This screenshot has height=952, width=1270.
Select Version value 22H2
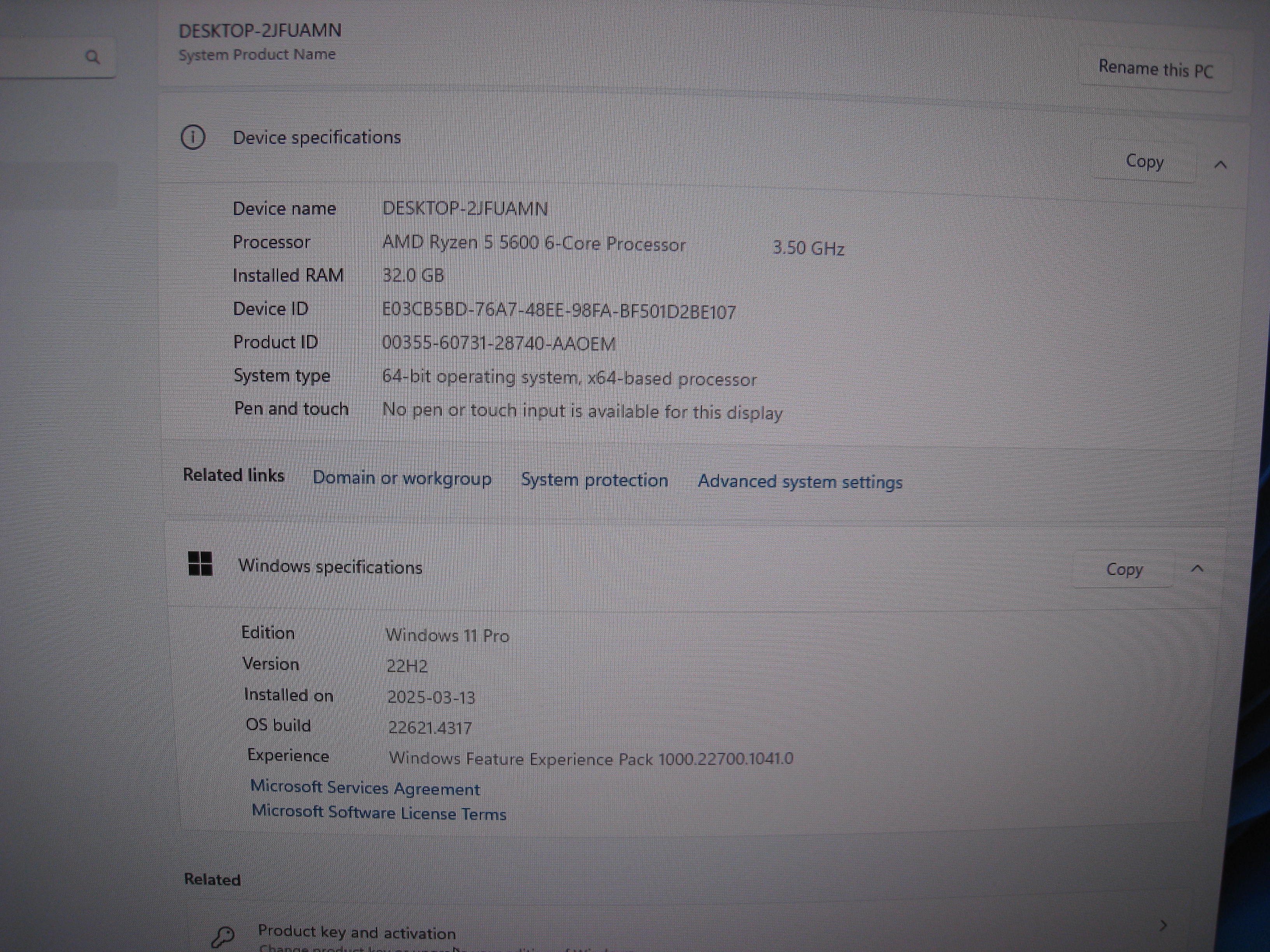point(407,666)
